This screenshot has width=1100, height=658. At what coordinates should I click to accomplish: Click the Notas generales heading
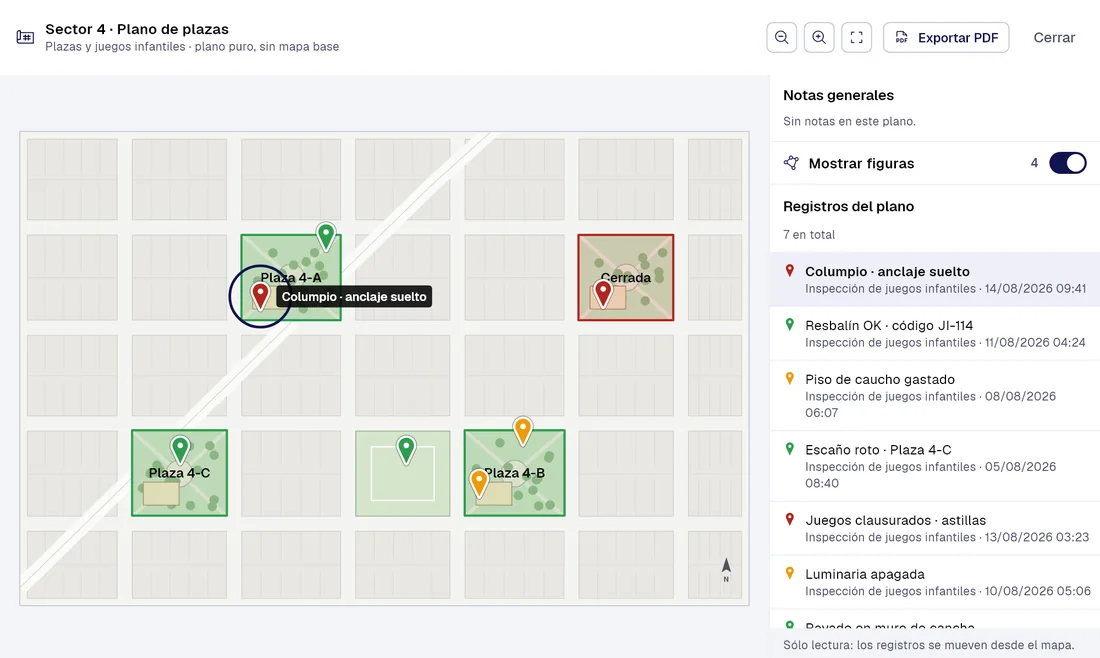(x=838, y=95)
